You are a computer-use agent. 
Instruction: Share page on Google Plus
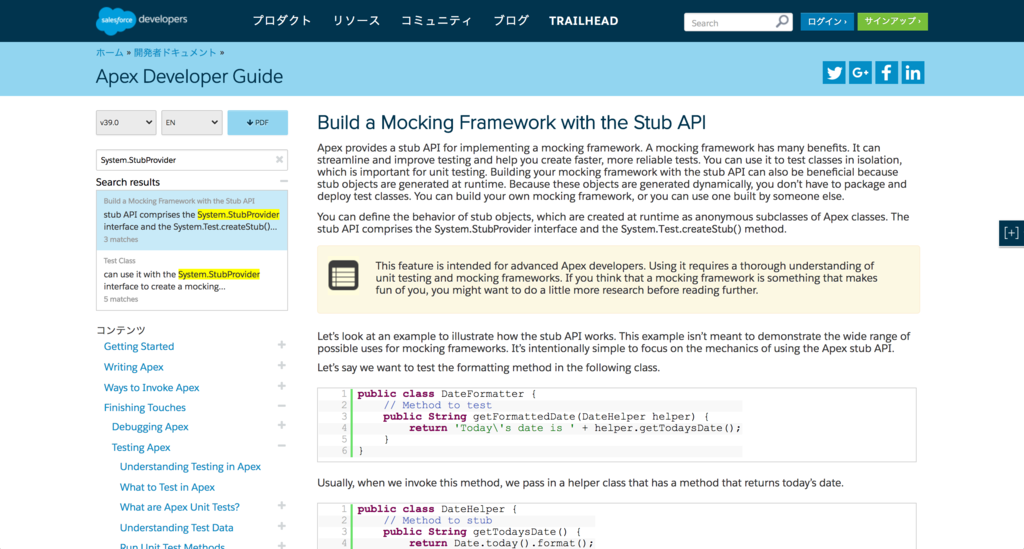[x=860, y=72]
